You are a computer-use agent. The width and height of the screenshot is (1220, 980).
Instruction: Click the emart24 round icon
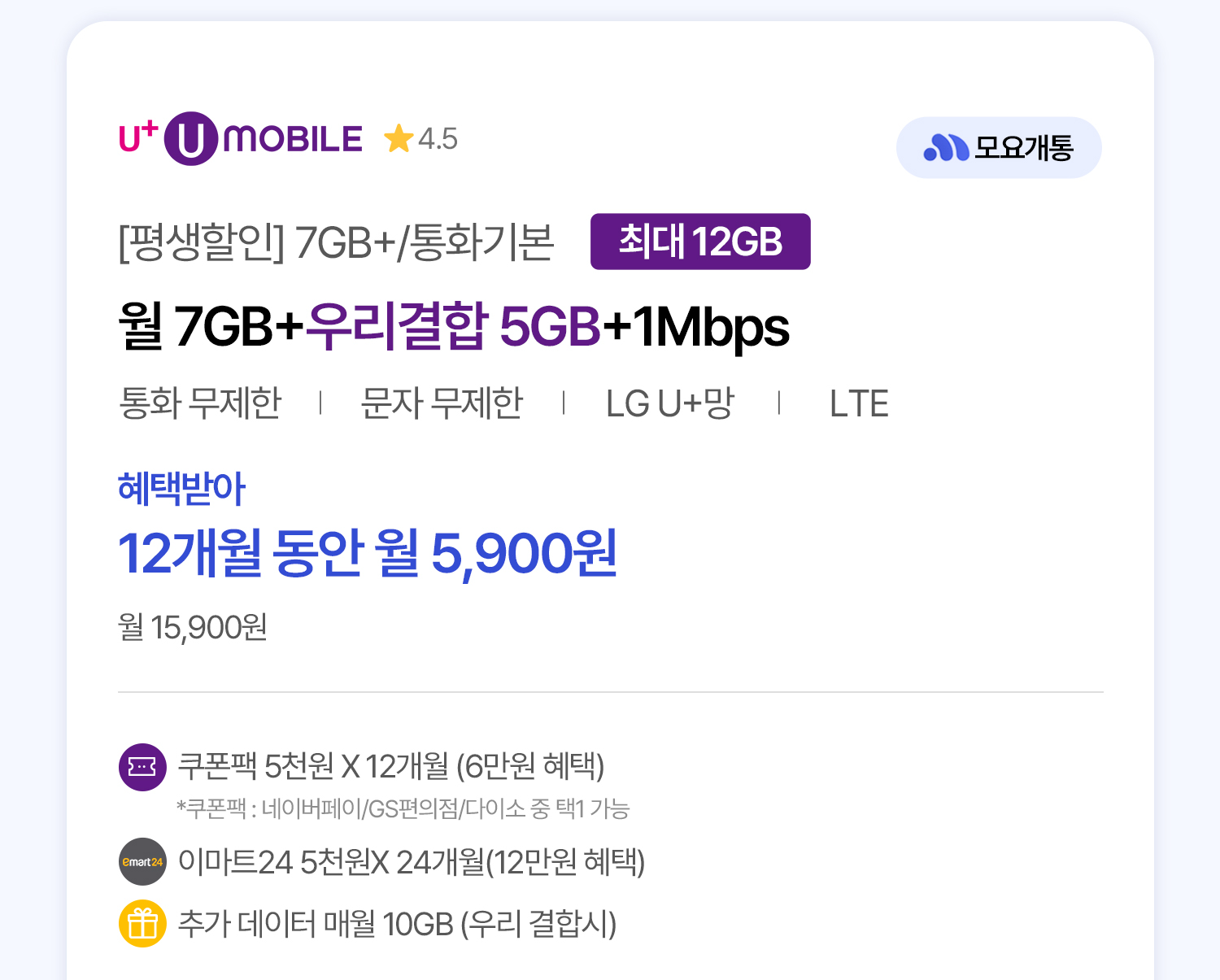(142, 861)
